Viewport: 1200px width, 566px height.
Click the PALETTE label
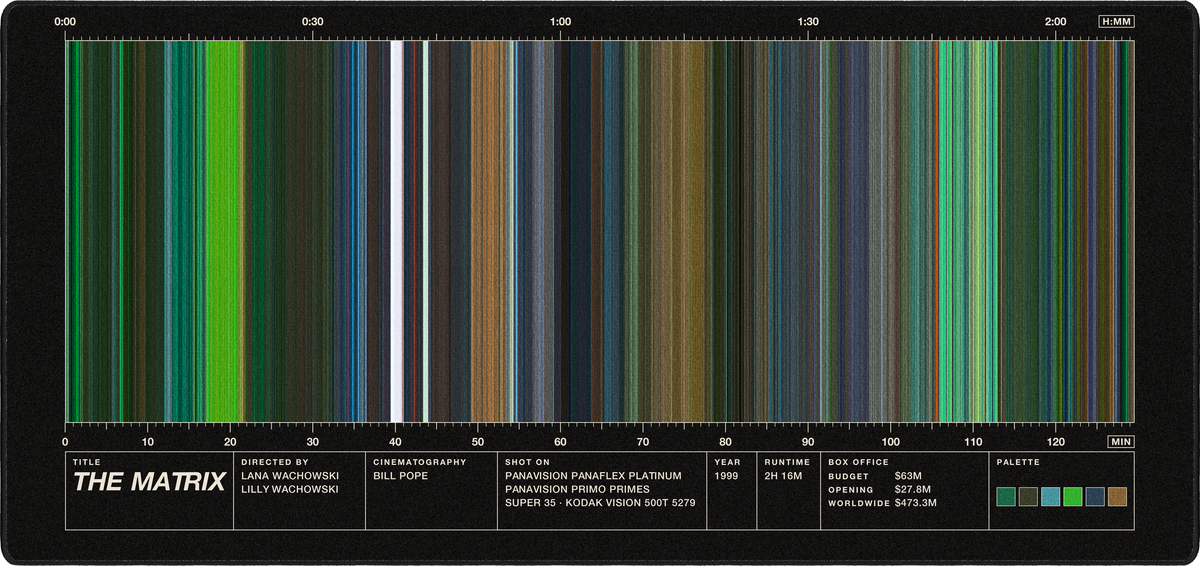click(1018, 462)
